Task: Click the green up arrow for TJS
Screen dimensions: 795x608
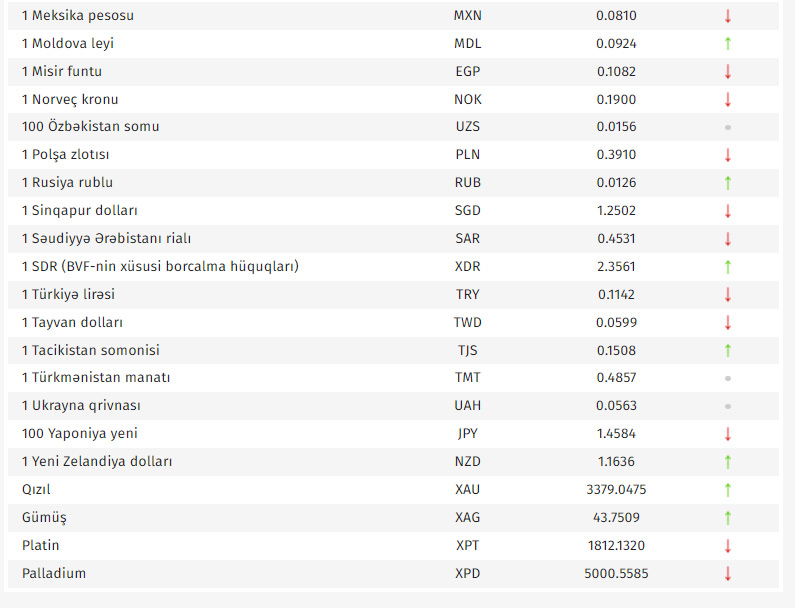Action: pyautogui.click(x=728, y=350)
